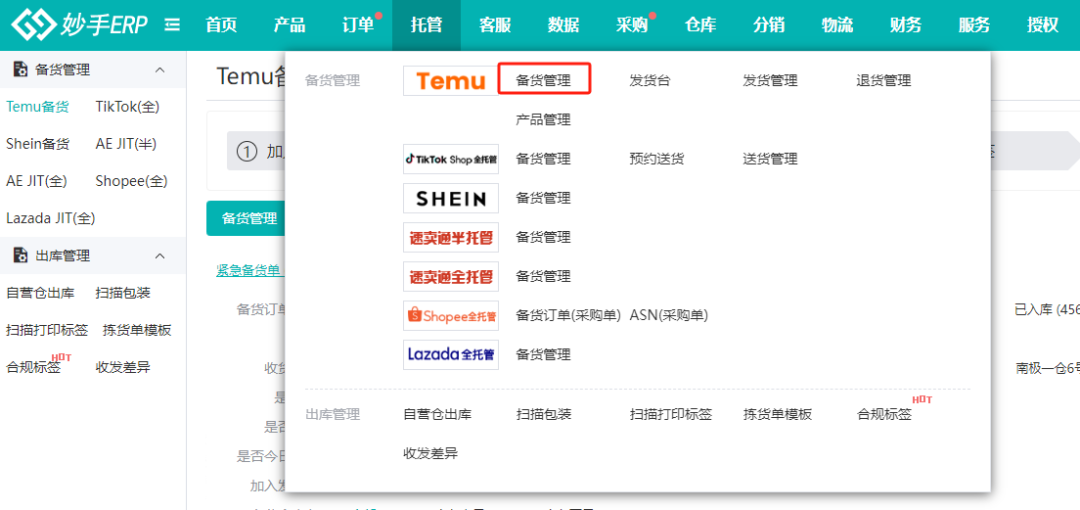
Task: Open 仓库 top menu
Action: (700, 26)
